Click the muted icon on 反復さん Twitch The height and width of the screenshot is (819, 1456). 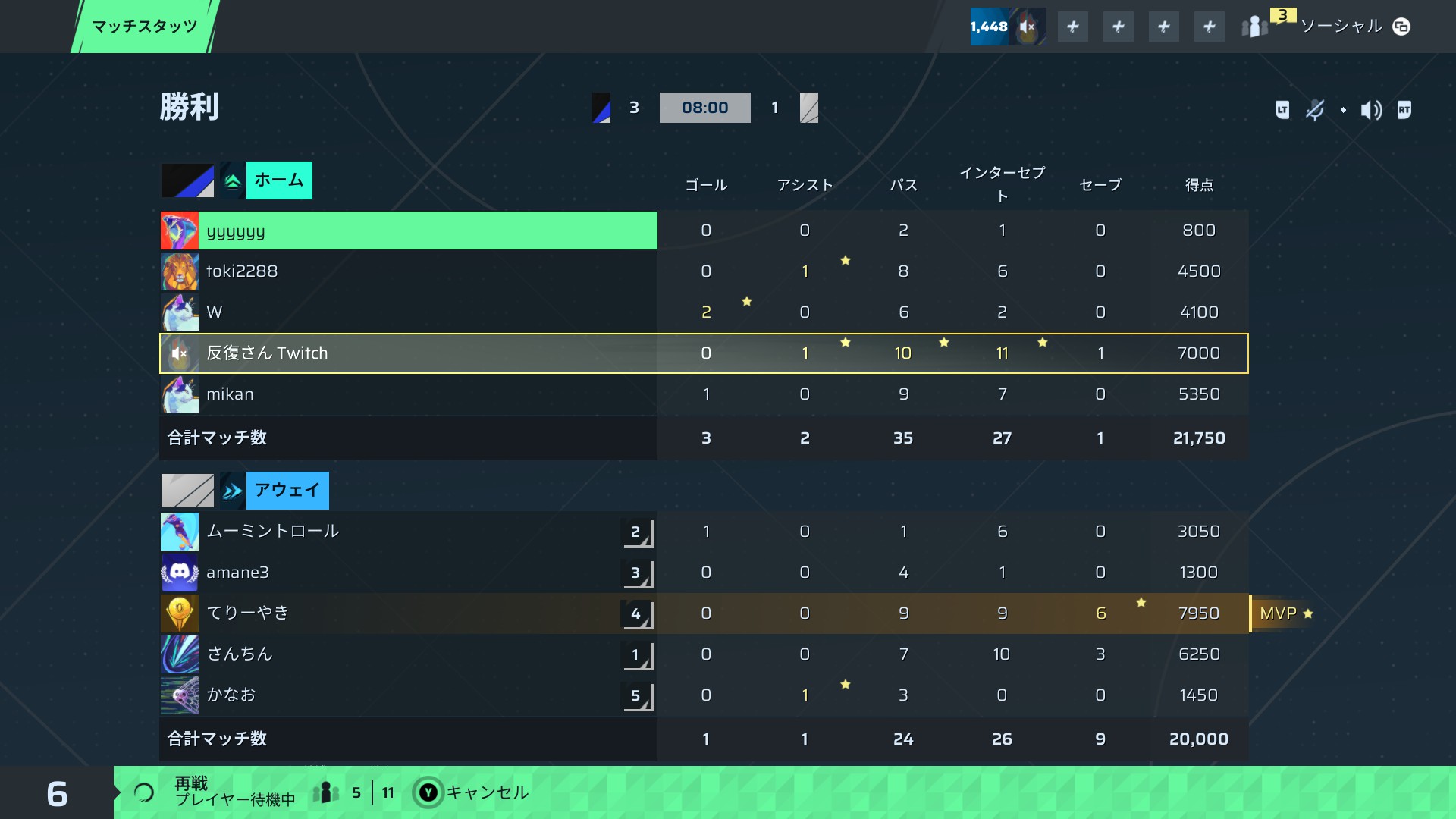click(180, 353)
